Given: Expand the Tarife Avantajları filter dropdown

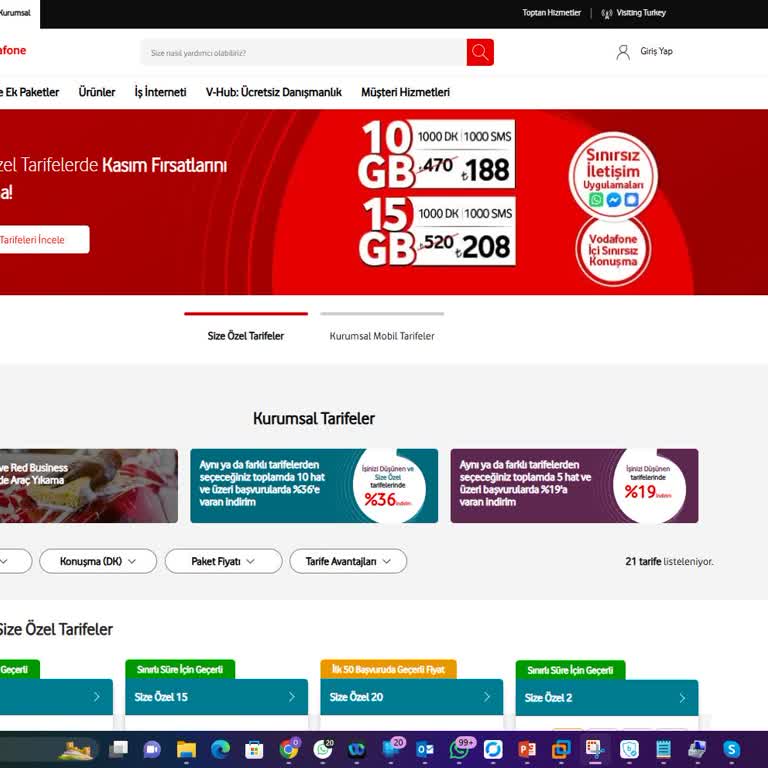Looking at the screenshot, I should [348, 561].
